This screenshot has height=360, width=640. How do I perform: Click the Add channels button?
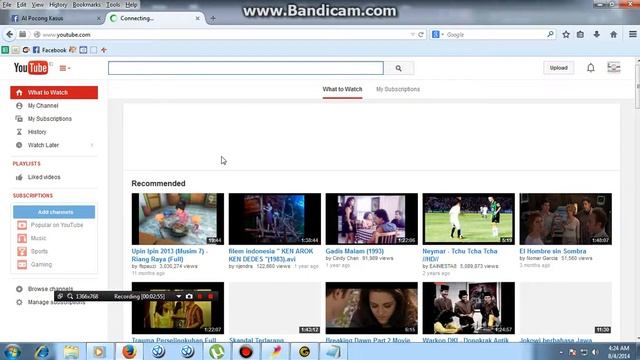(54, 212)
